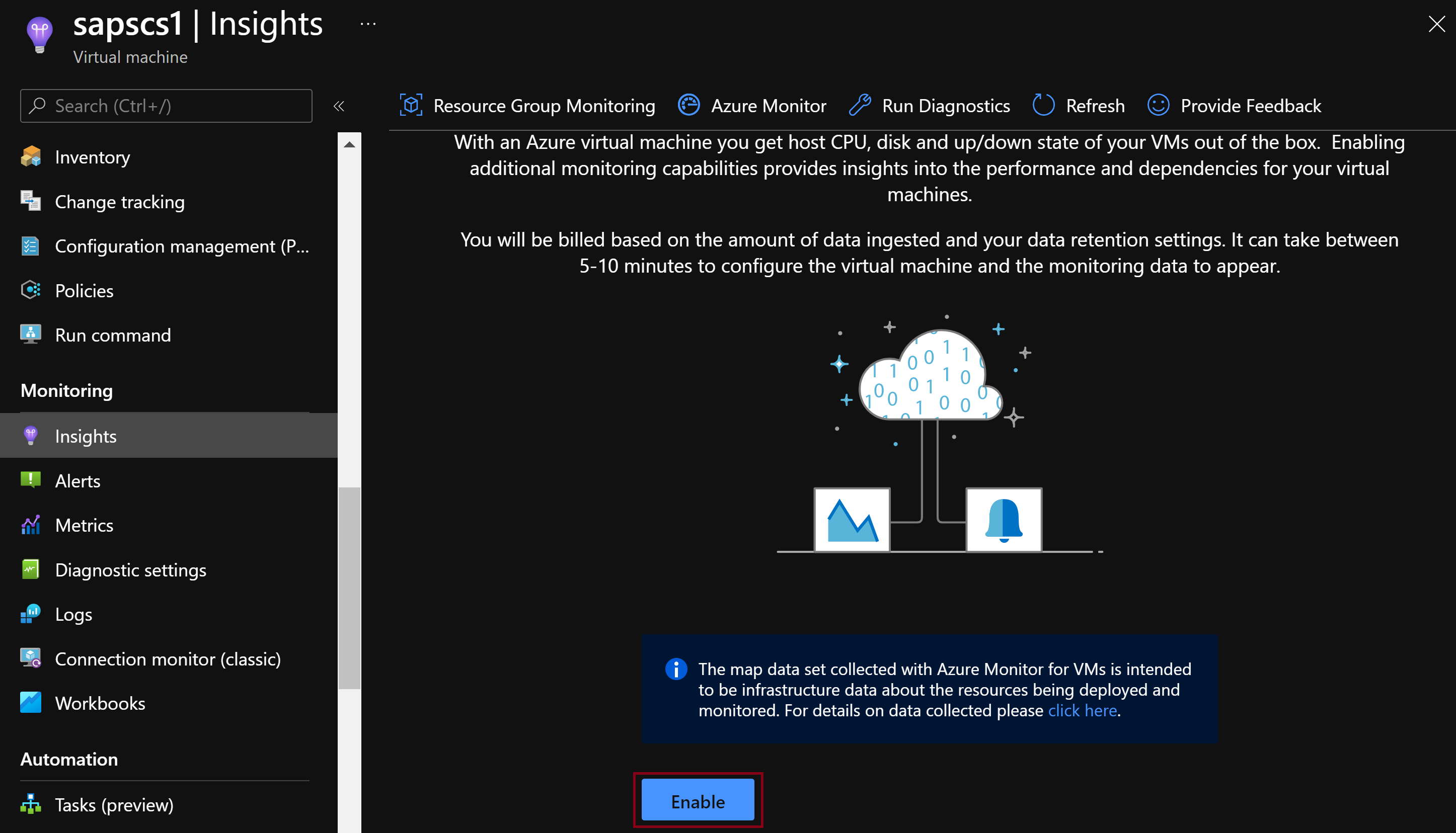Collapse the sidebar with the double chevron
The image size is (1456, 833).
click(x=339, y=106)
